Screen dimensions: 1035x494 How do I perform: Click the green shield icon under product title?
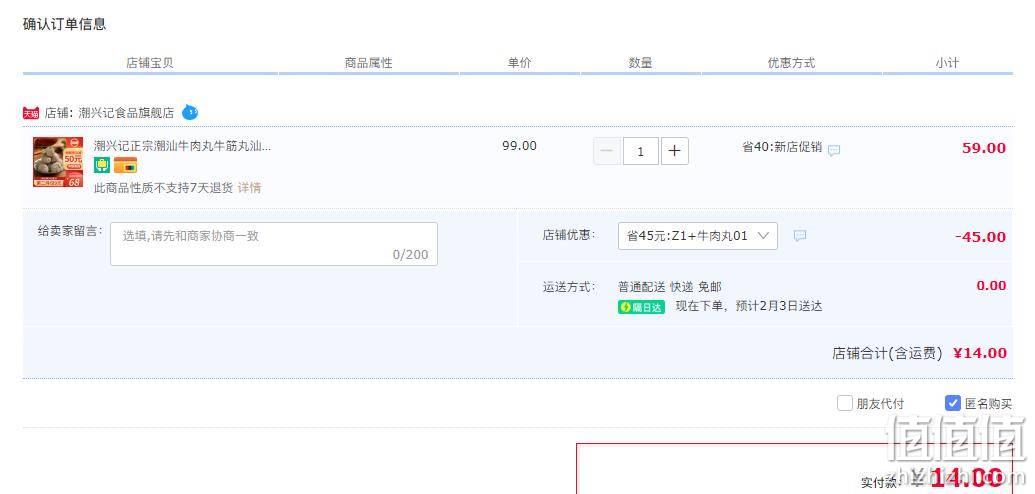click(102, 165)
